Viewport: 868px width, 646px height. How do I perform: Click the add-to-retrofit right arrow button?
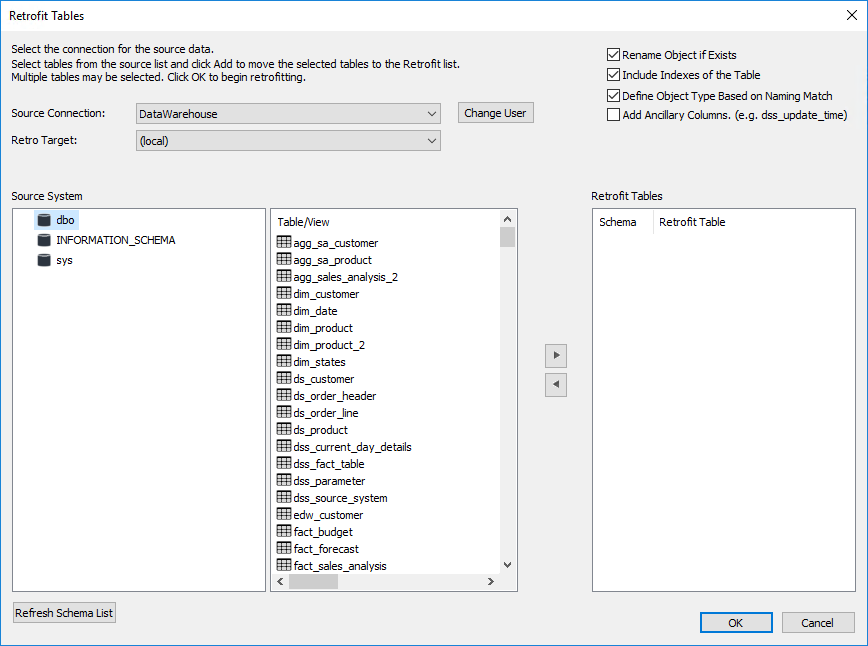point(556,355)
